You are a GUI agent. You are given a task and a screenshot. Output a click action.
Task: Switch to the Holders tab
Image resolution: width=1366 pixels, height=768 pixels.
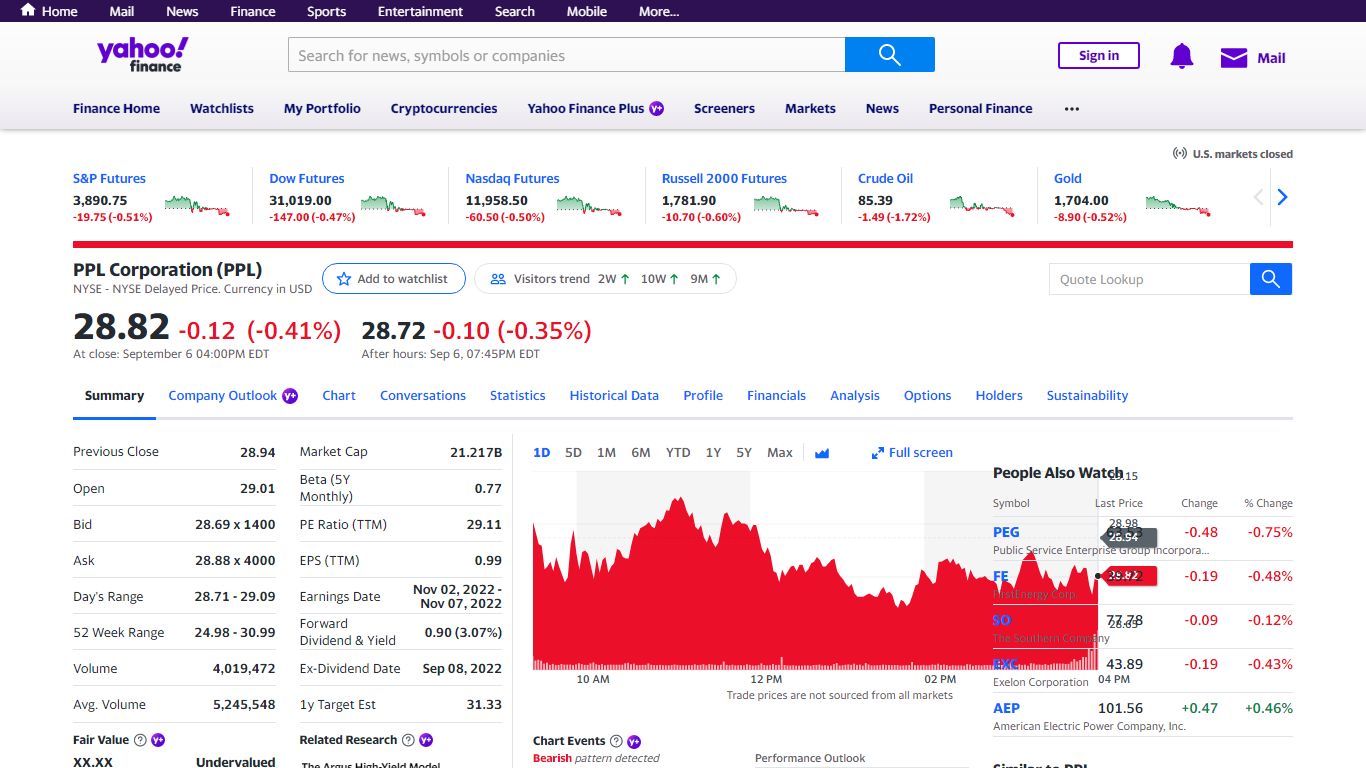[999, 395]
